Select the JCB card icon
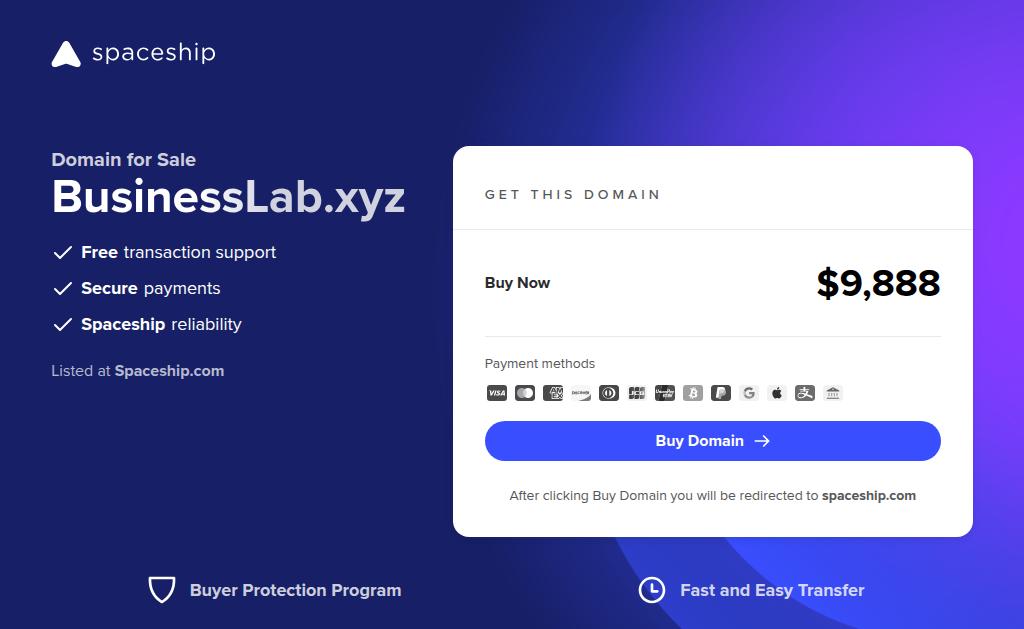The width and height of the screenshot is (1024, 629). pyautogui.click(x=637, y=393)
